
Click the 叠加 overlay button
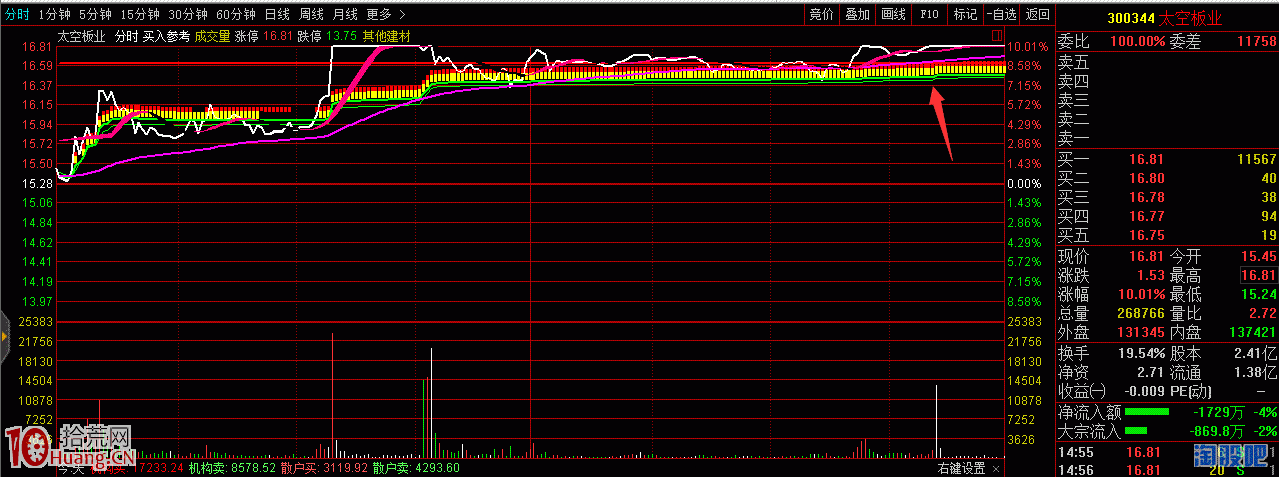click(857, 14)
